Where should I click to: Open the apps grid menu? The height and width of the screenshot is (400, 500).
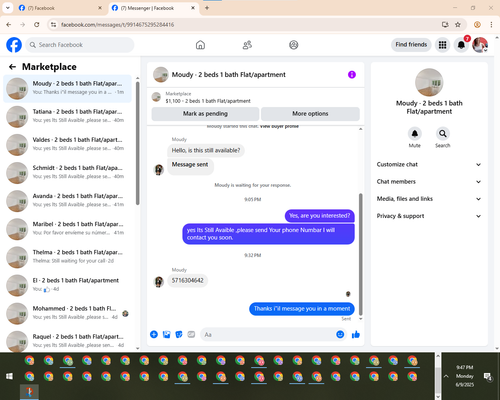pyautogui.click(x=442, y=45)
